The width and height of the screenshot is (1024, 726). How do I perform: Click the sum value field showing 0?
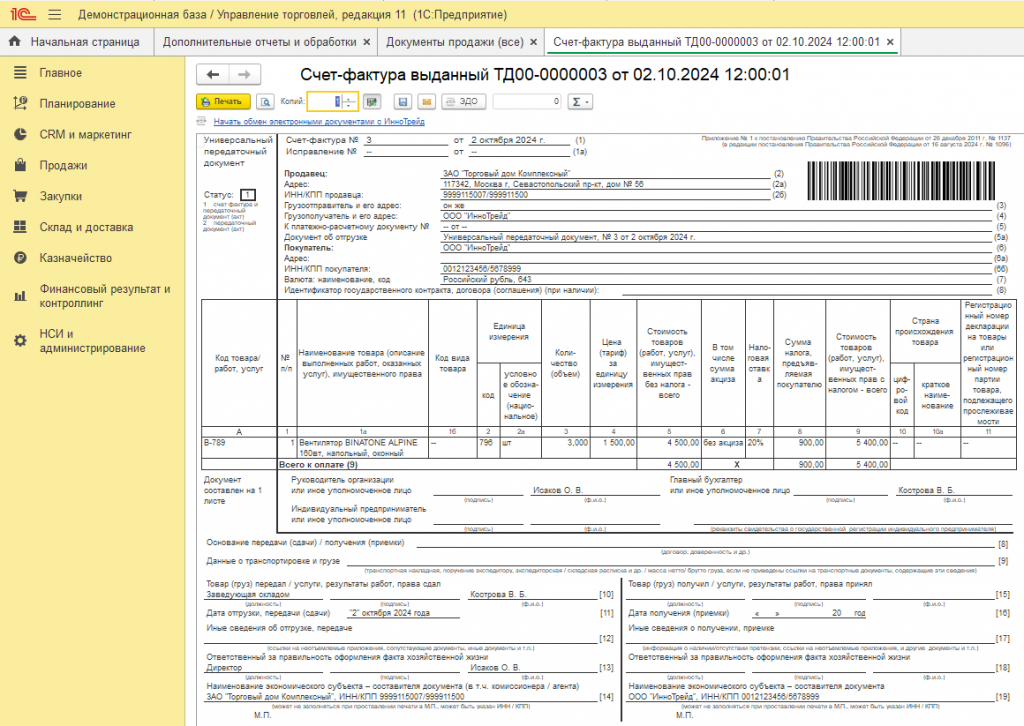(x=527, y=102)
